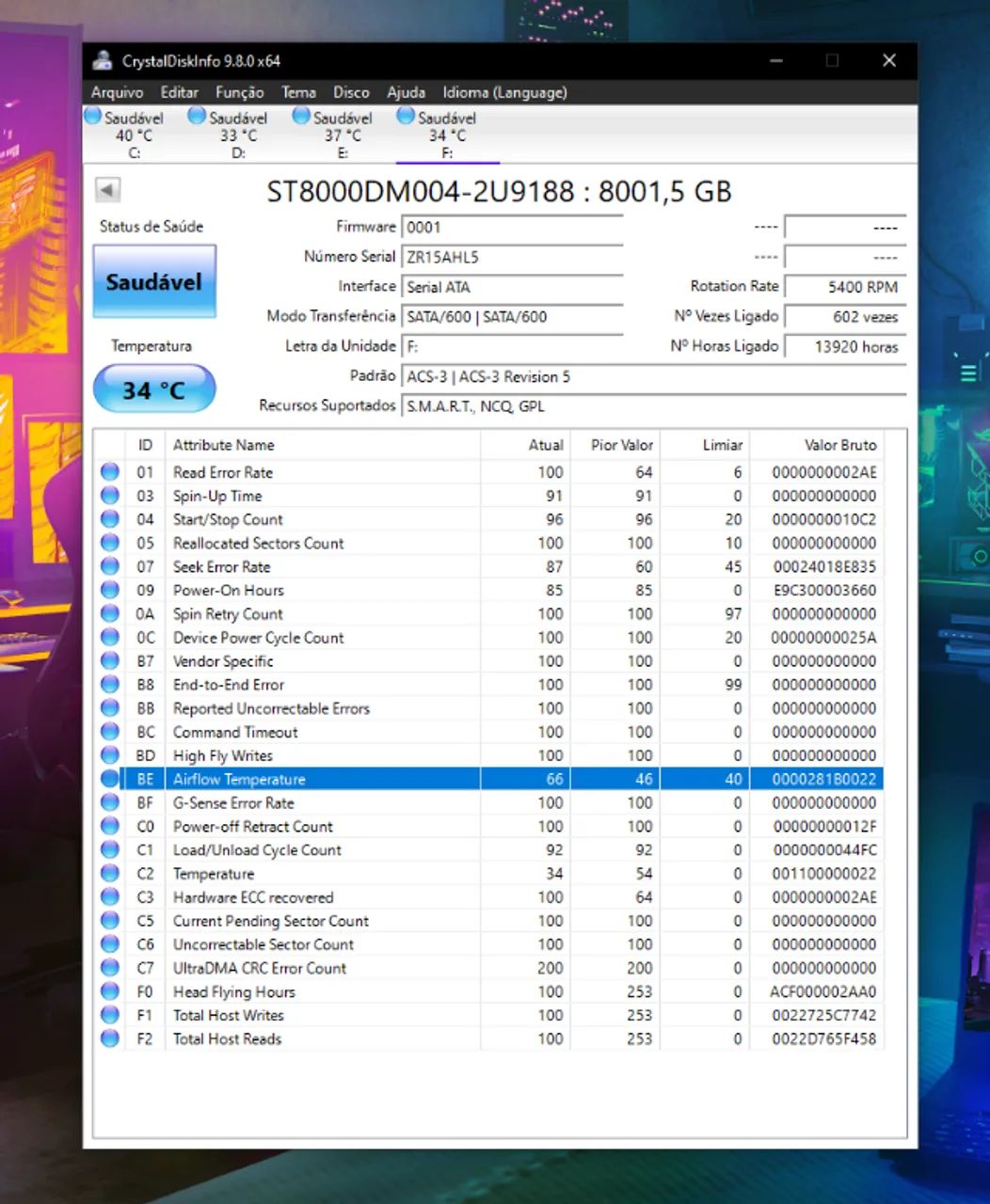Screen dimensions: 990x1204
Task: Select the Airflow Temperature row name
Action: point(239,779)
